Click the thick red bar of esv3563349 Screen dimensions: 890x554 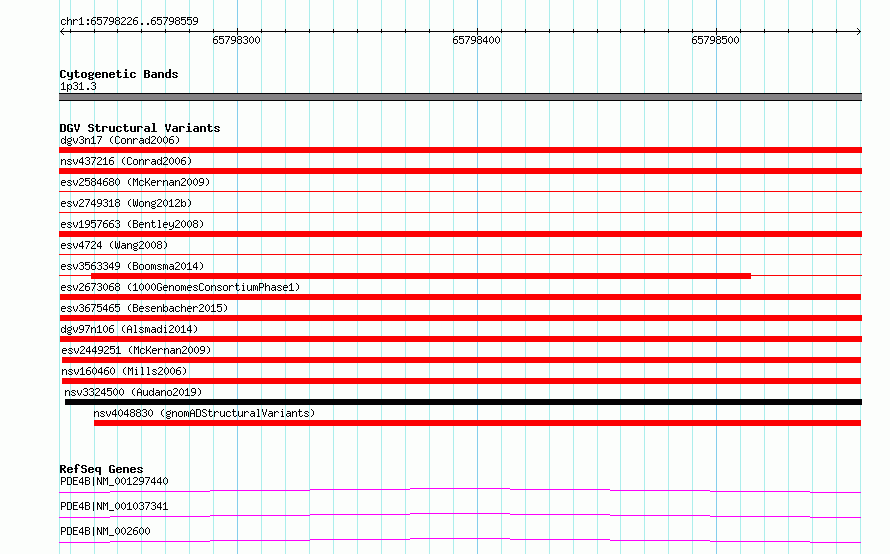[x=421, y=276]
